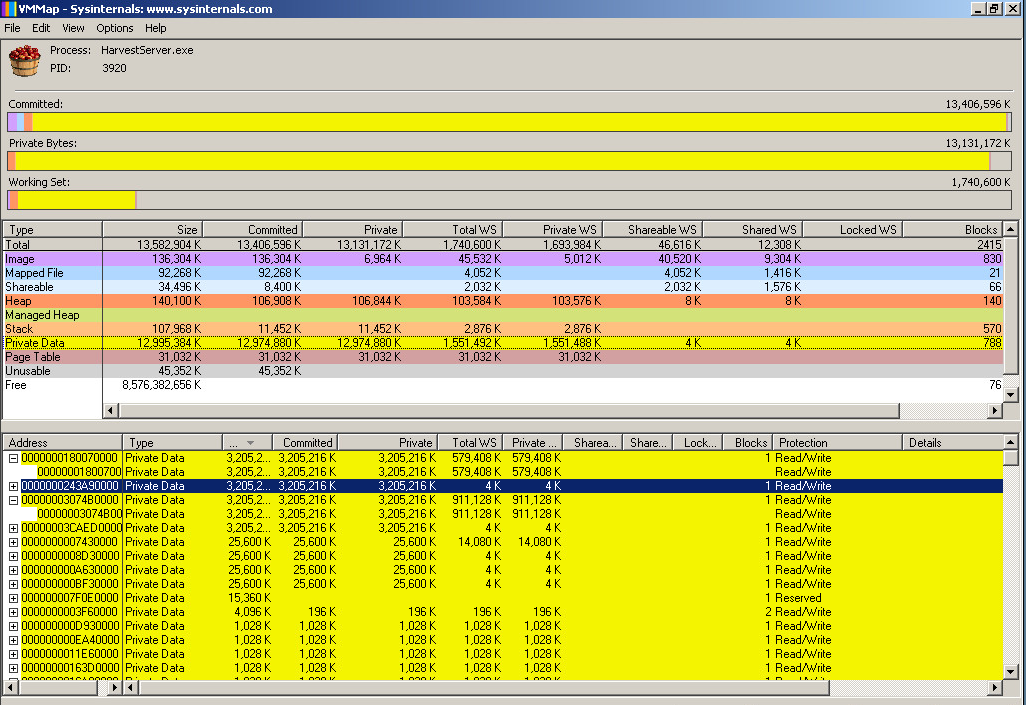Click the VMMap title bar application icon
1026x705 pixels.
[9, 9]
